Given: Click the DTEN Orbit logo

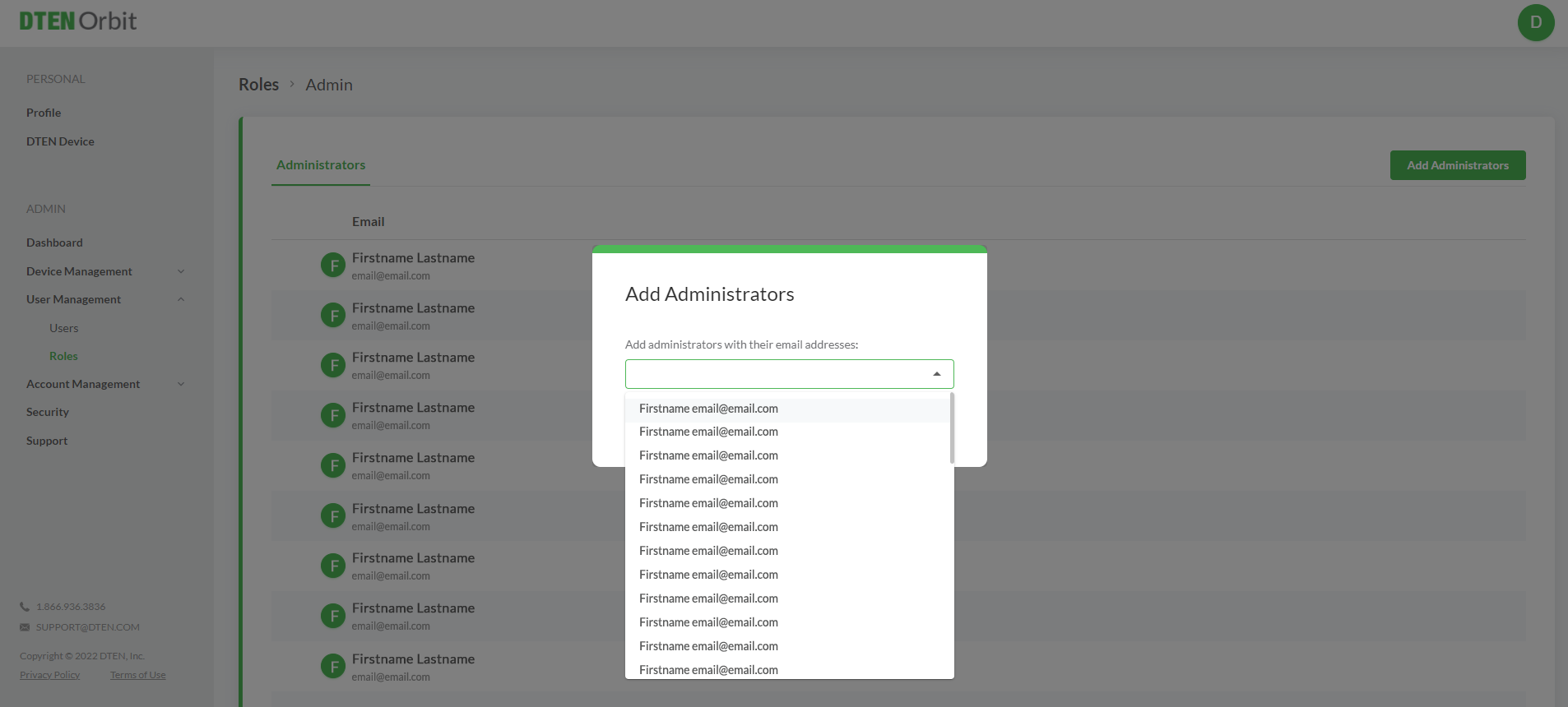Looking at the screenshot, I should point(78,21).
